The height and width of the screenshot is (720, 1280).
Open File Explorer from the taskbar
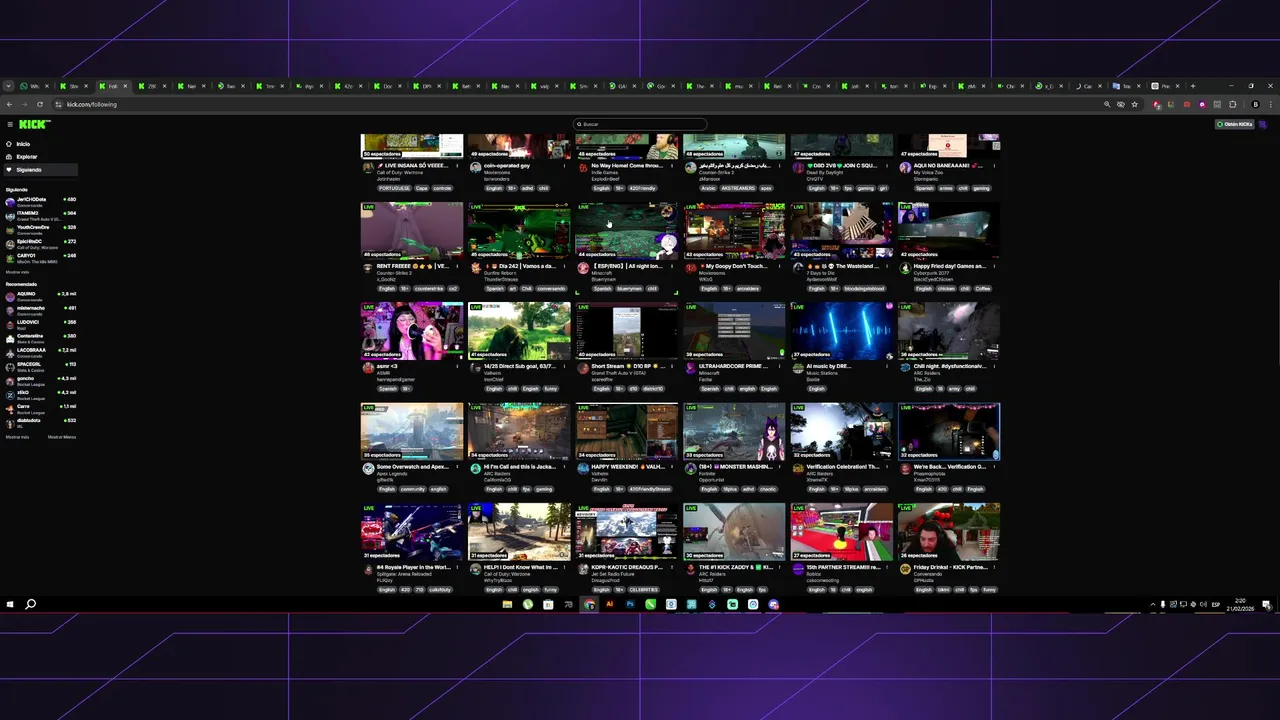(507, 604)
